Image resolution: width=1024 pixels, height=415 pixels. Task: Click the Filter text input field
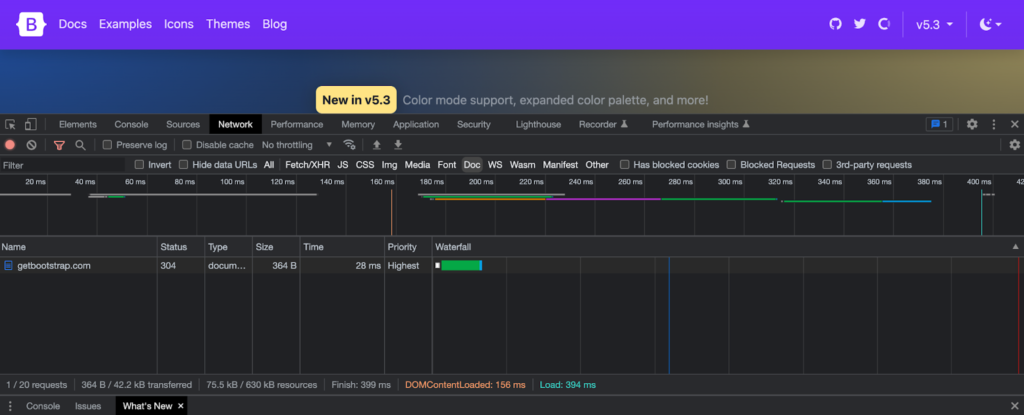[x=63, y=165]
